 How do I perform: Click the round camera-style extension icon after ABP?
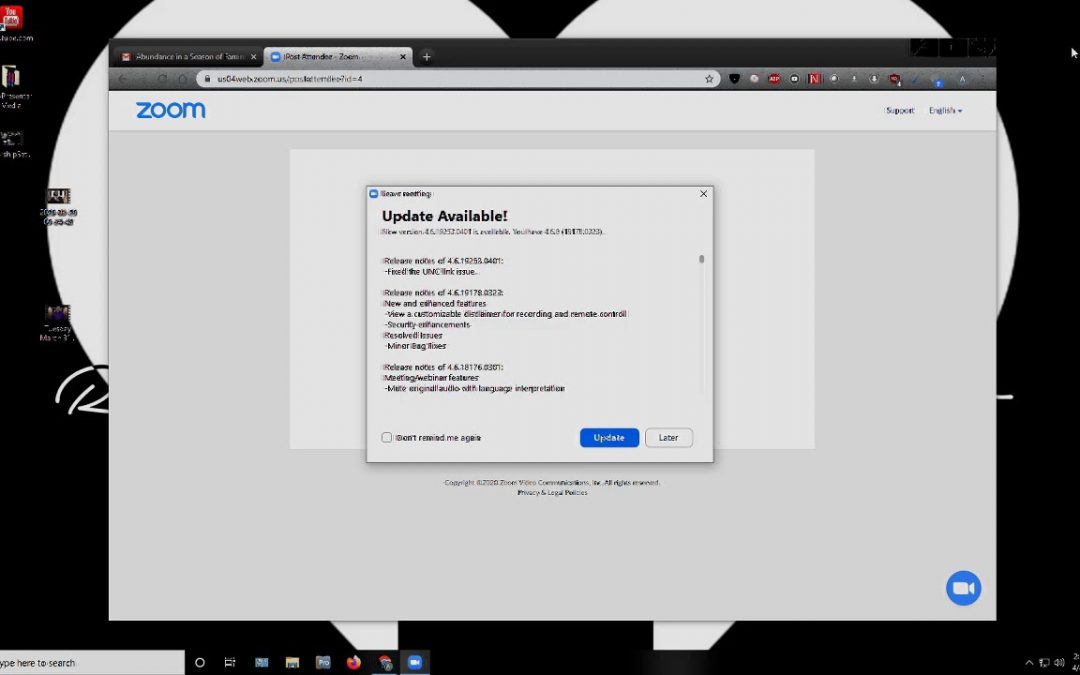click(x=794, y=79)
